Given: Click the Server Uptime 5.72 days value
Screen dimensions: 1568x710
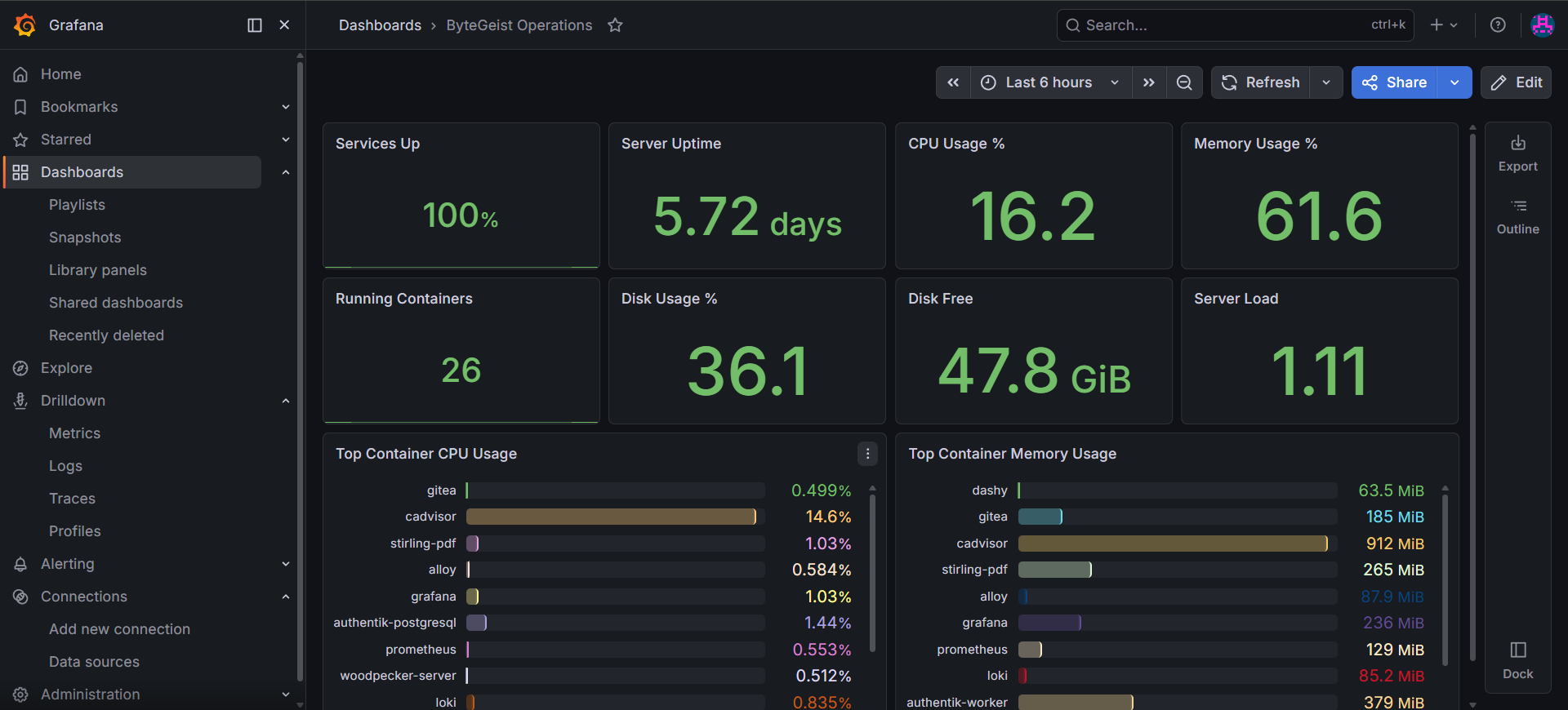Looking at the screenshot, I should 747,217.
